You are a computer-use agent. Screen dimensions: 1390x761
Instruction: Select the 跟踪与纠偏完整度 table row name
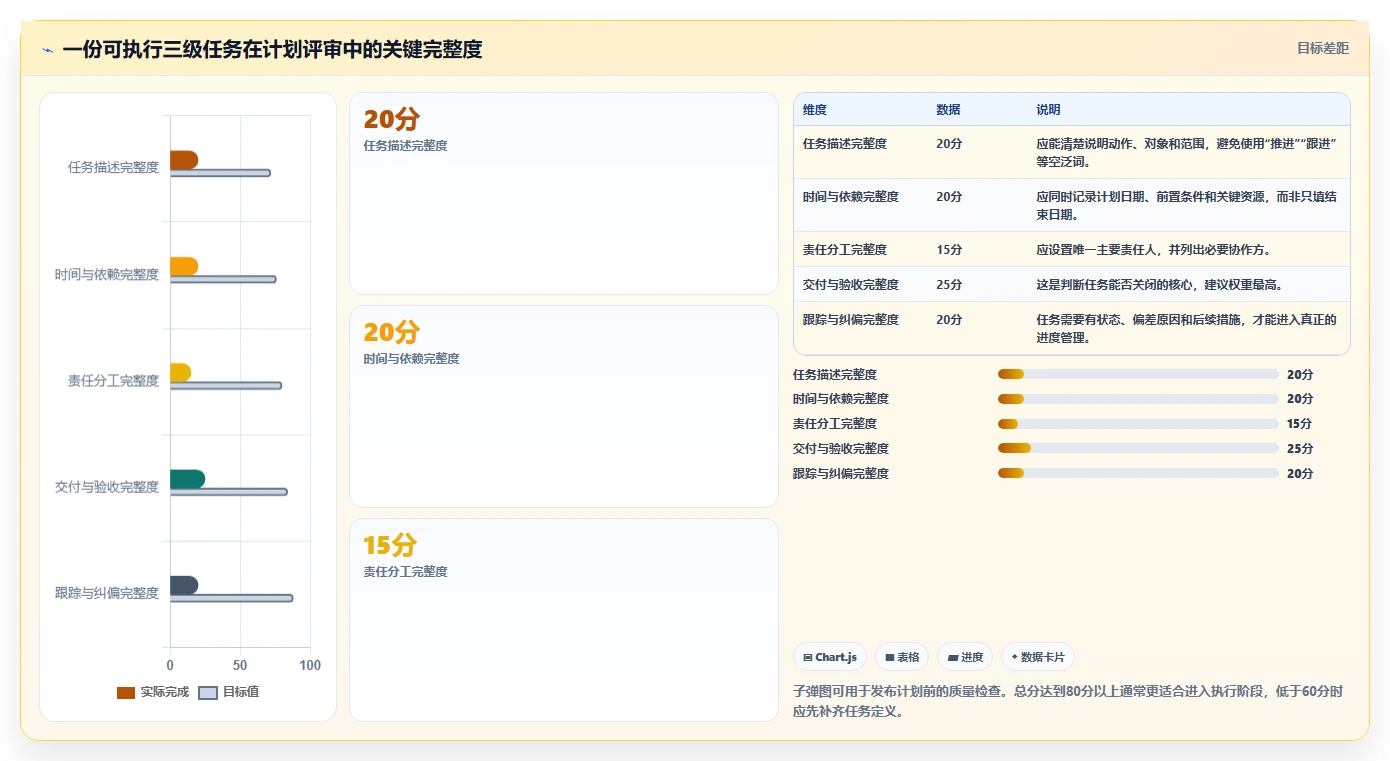point(851,319)
